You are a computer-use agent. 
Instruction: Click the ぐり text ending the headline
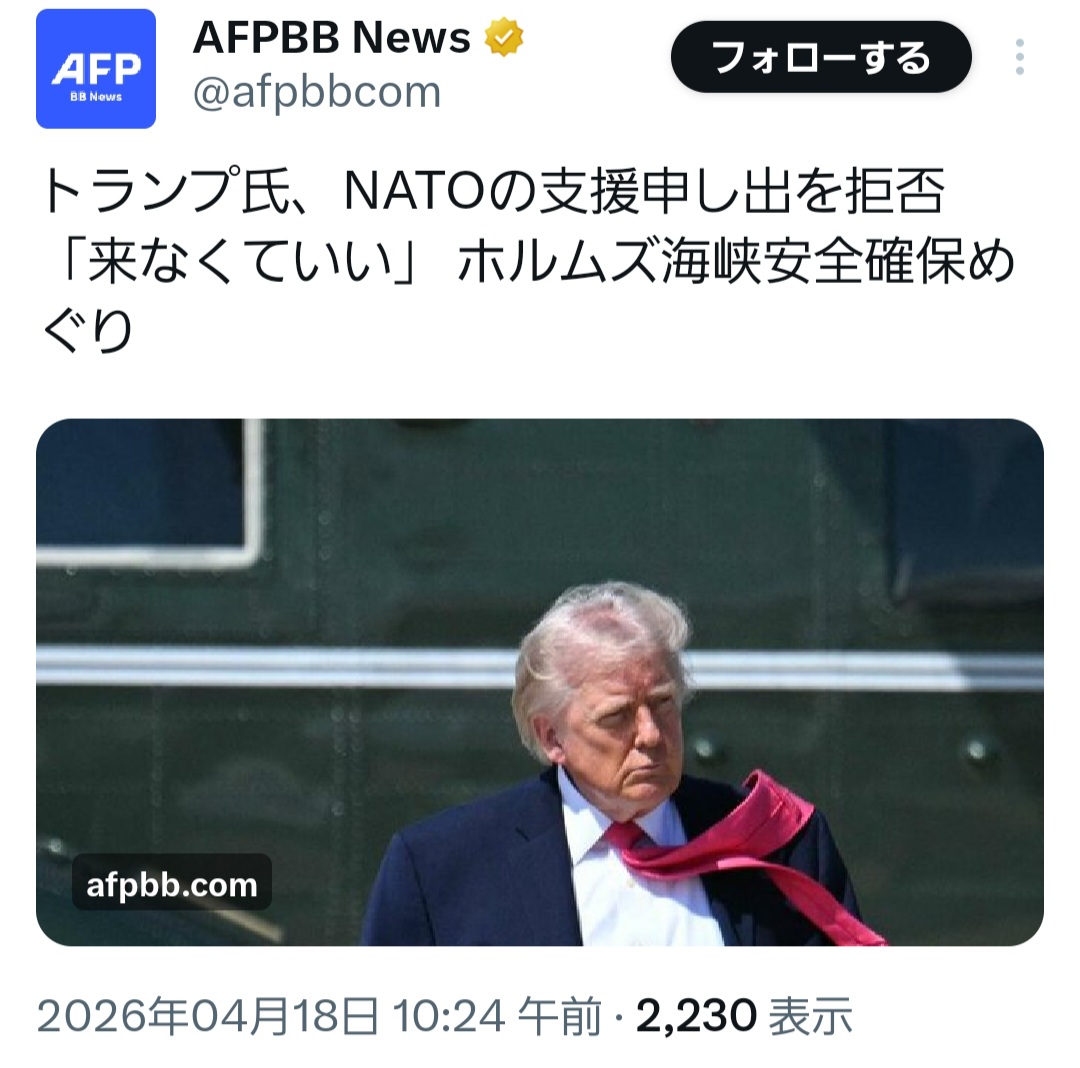[87, 331]
